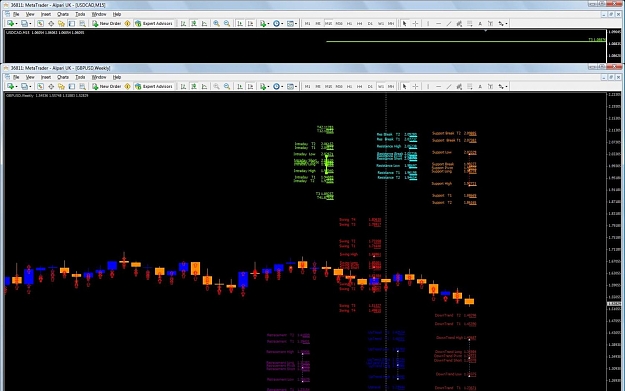Image resolution: width=625 pixels, height=391 pixels.
Task: Pick the trendline tool in USDCAD window
Action: coord(449,24)
